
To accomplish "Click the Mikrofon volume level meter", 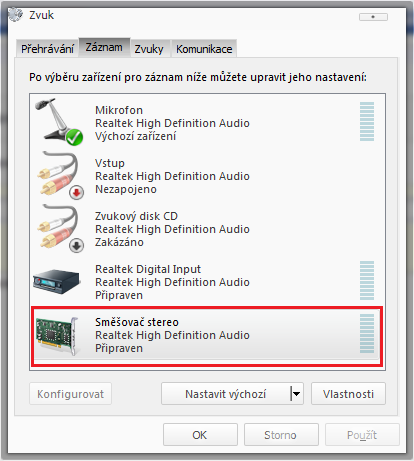I will point(367,122).
